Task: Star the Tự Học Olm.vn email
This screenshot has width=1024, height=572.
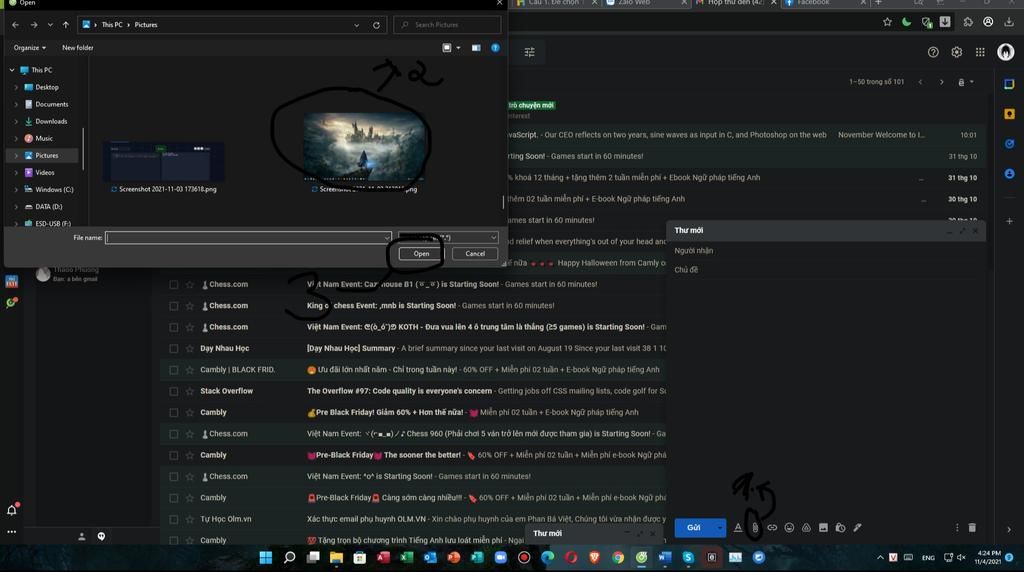Action: coord(189,519)
